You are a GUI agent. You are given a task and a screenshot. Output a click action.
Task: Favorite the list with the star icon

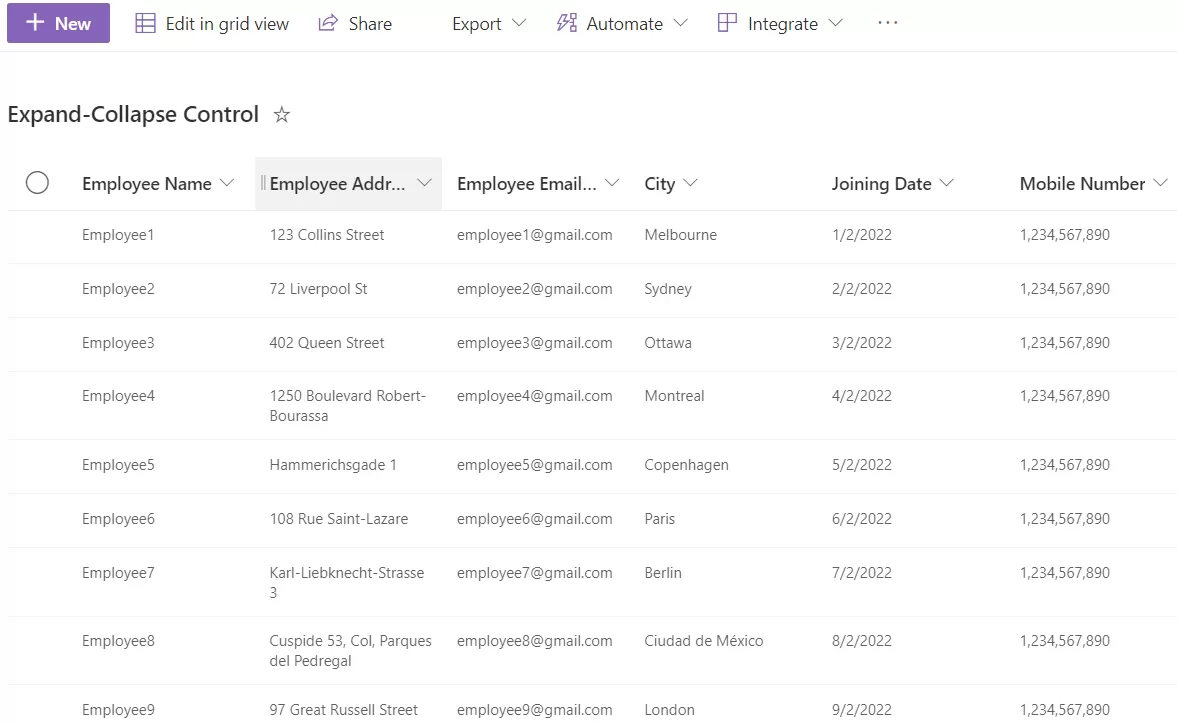click(282, 115)
